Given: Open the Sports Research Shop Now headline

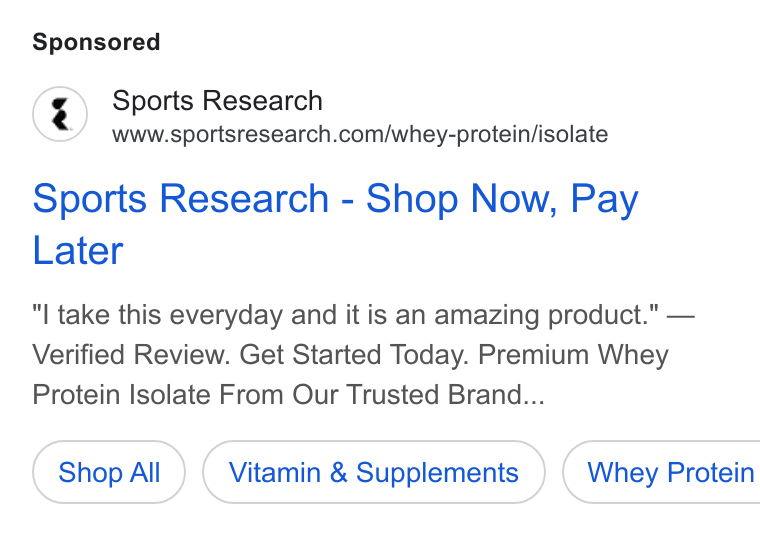Looking at the screenshot, I should click(335, 224).
